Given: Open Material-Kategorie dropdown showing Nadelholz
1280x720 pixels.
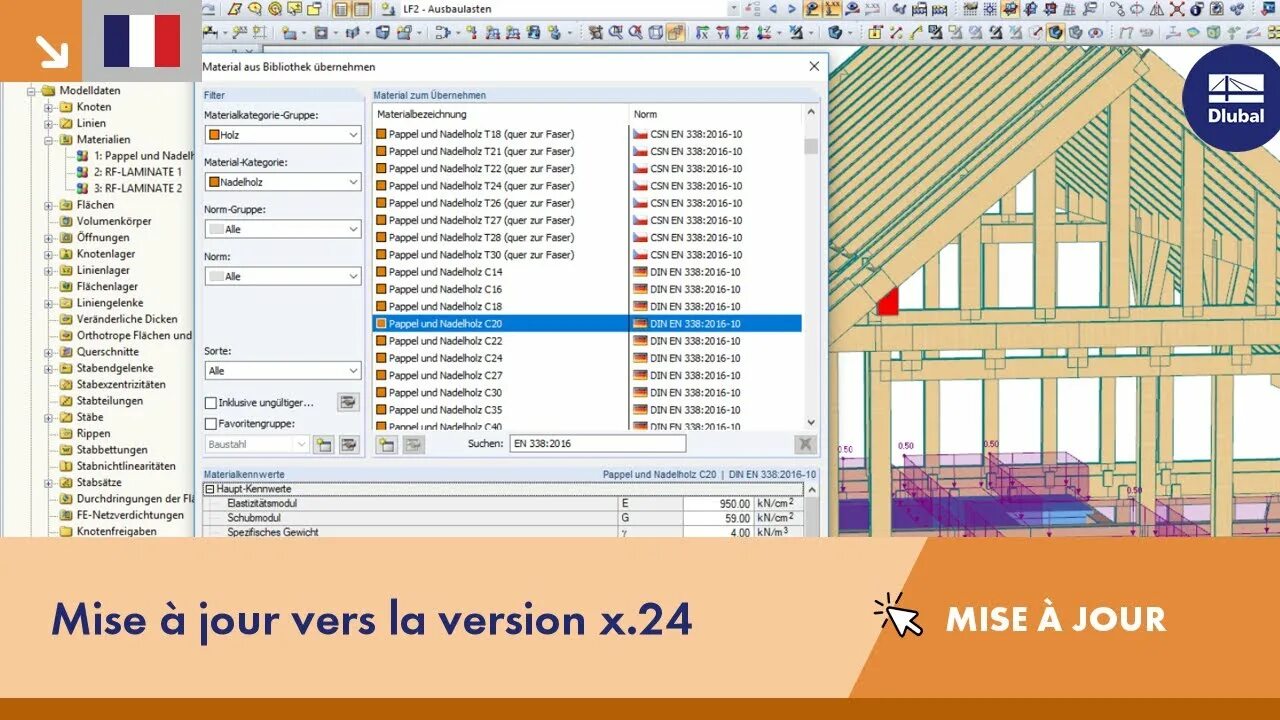Looking at the screenshot, I should click(283, 182).
